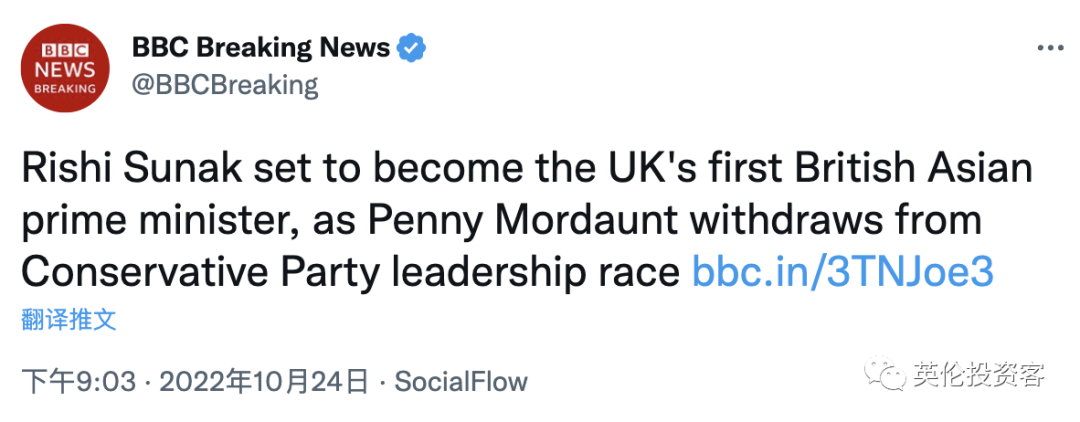Click the blue verified checkmark badge

[412, 48]
